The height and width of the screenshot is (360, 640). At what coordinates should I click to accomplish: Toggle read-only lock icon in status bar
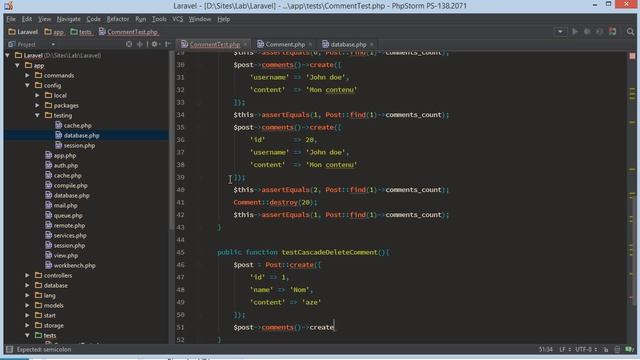click(606, 349)
